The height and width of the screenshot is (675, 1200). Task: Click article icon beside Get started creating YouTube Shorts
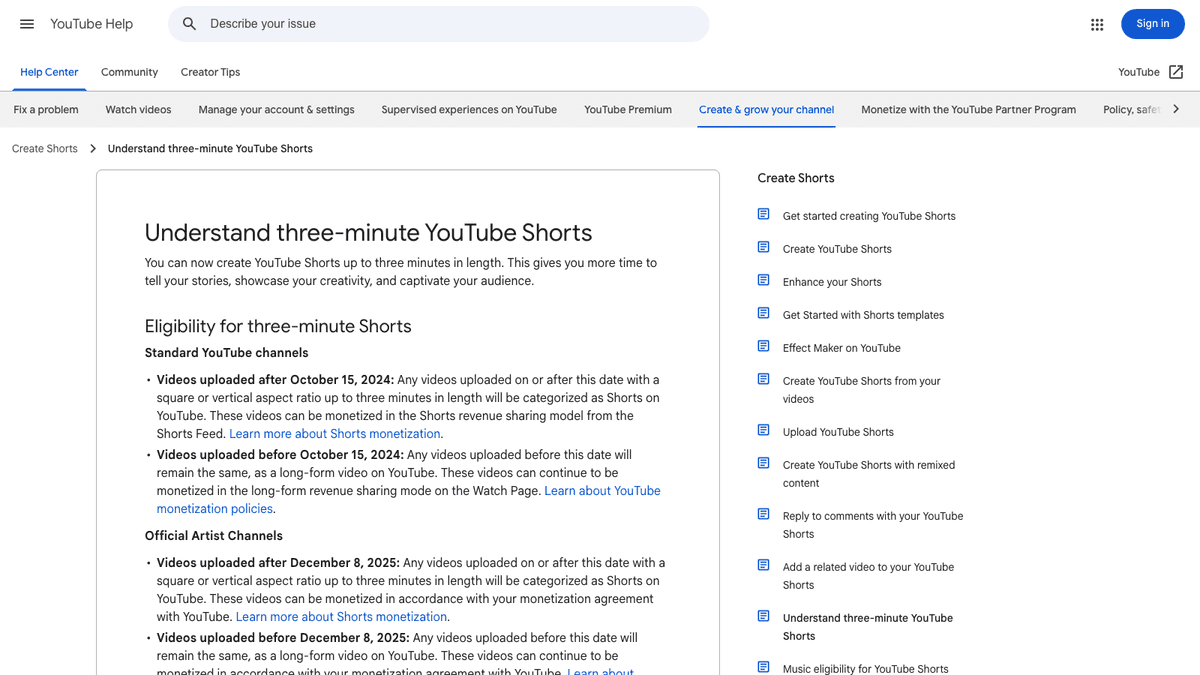click(764, 214)
